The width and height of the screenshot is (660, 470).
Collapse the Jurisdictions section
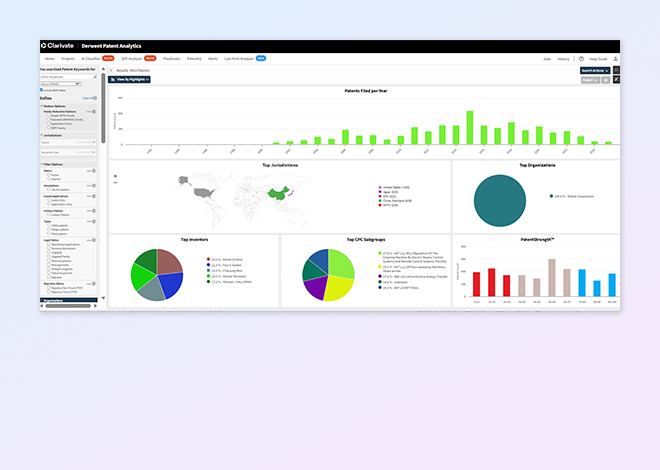point(42,135)
